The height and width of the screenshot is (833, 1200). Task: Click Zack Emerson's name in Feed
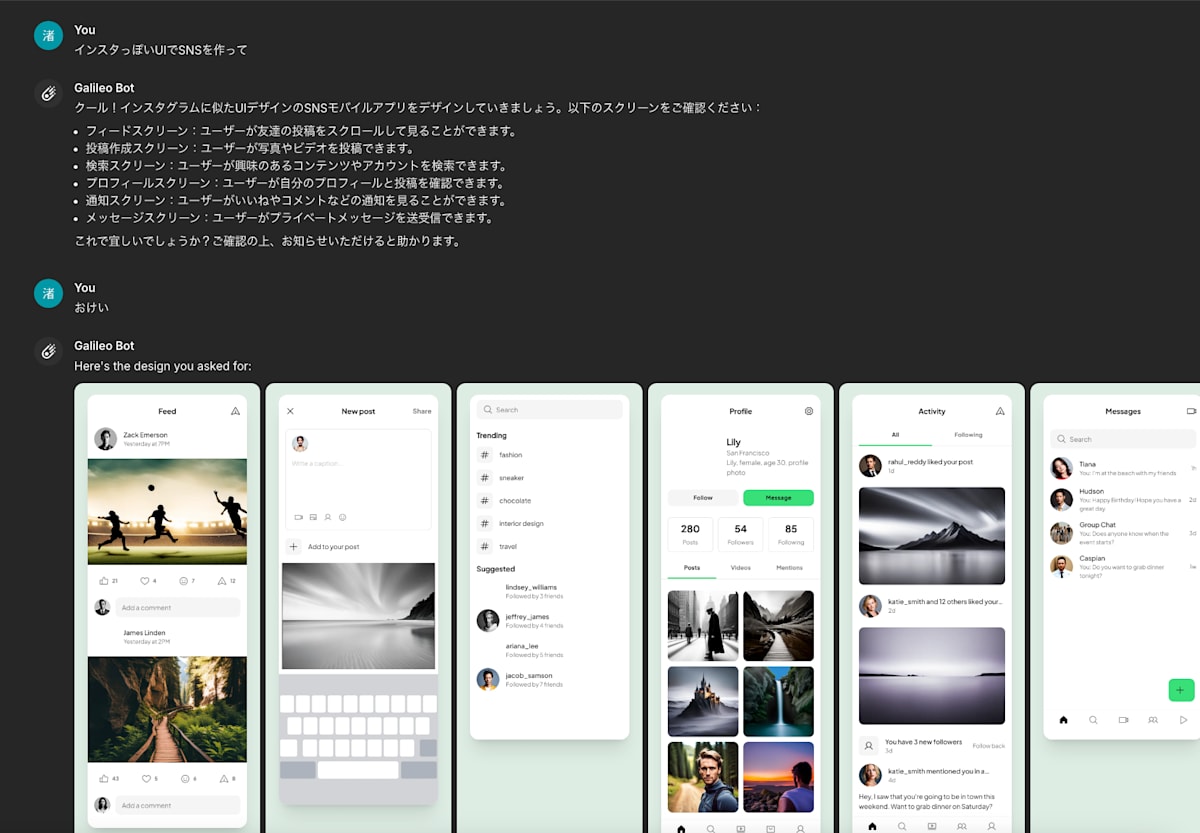coord(146,434)
